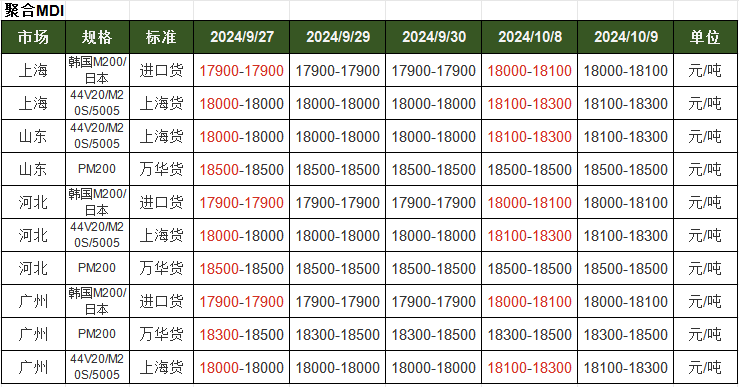Select 河北 market cell in 万华货 row
Screen dimensions: 739x387
click(x=33, y=268)
